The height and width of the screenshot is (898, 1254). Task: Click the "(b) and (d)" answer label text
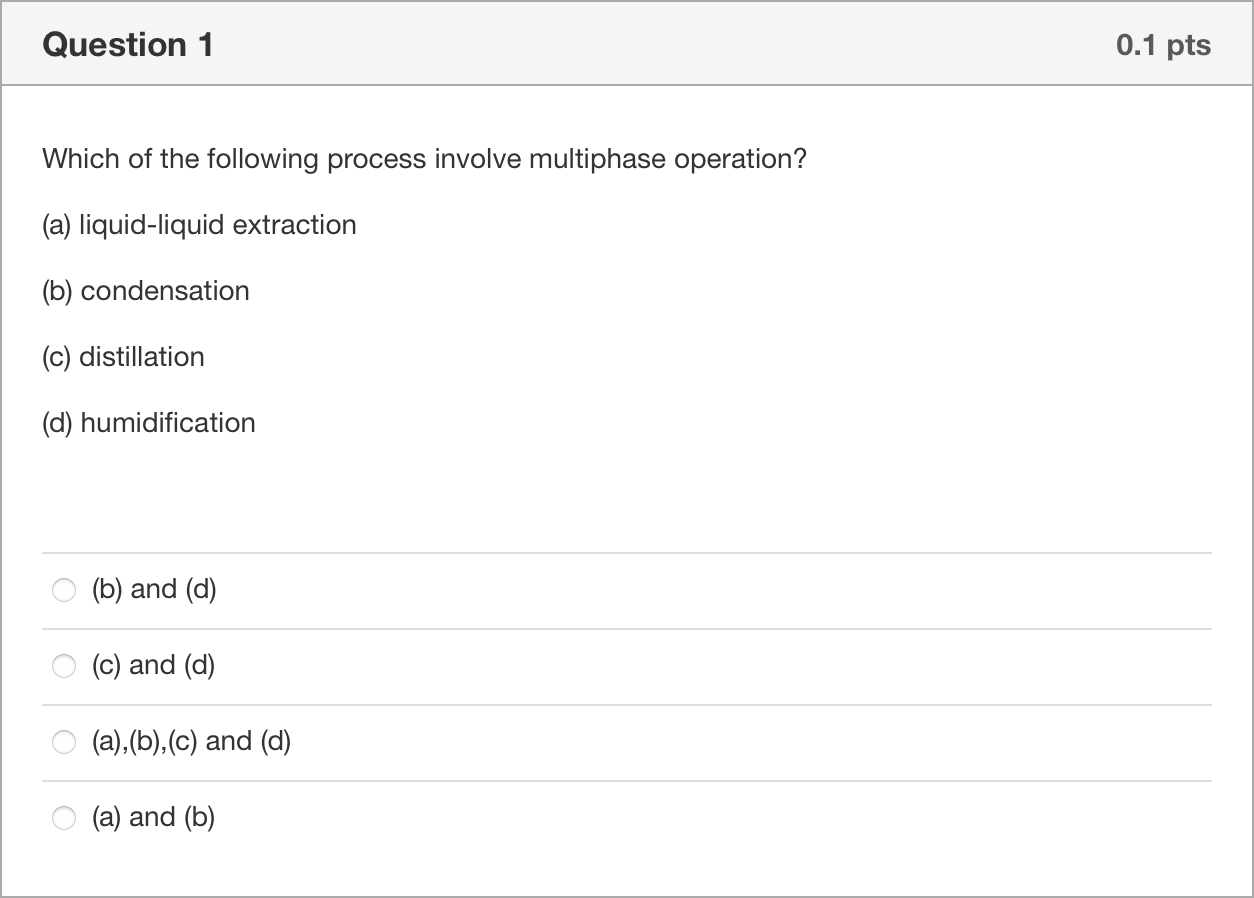tap(154, 590)
